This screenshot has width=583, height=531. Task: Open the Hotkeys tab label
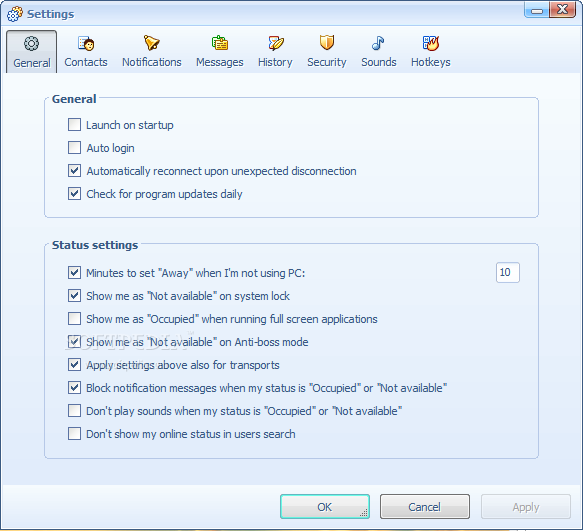coord(431,62)
